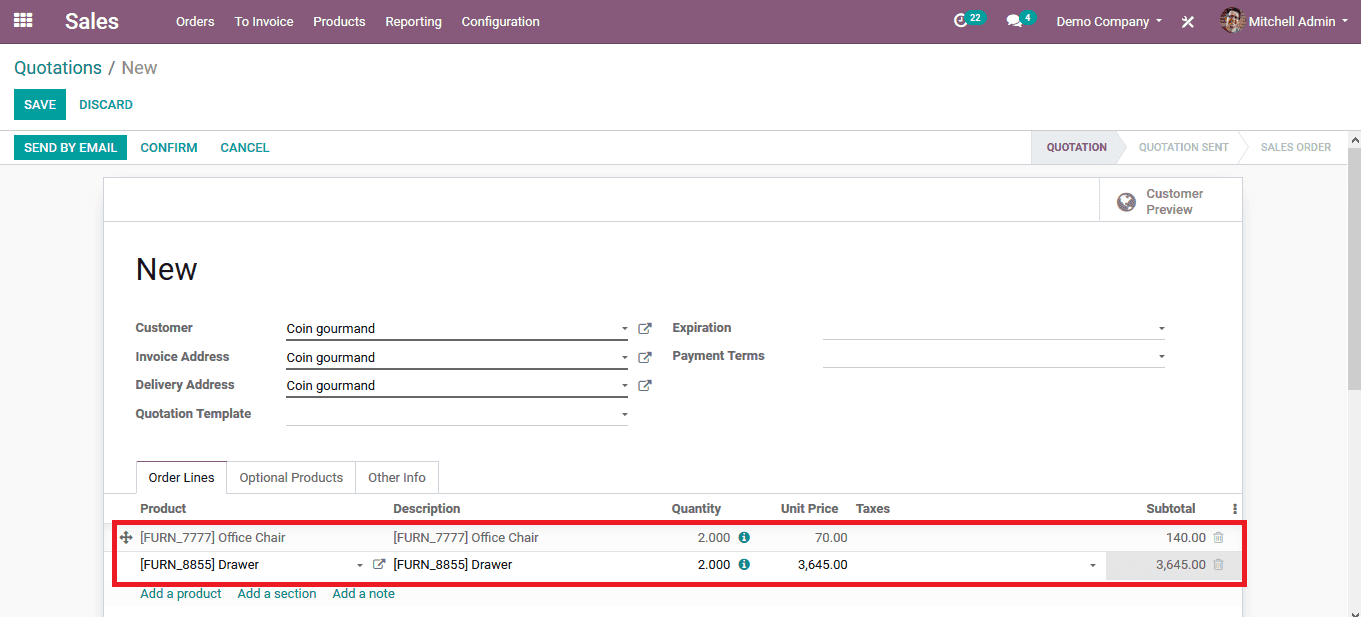Click the Add a note link

coord(364,593)
